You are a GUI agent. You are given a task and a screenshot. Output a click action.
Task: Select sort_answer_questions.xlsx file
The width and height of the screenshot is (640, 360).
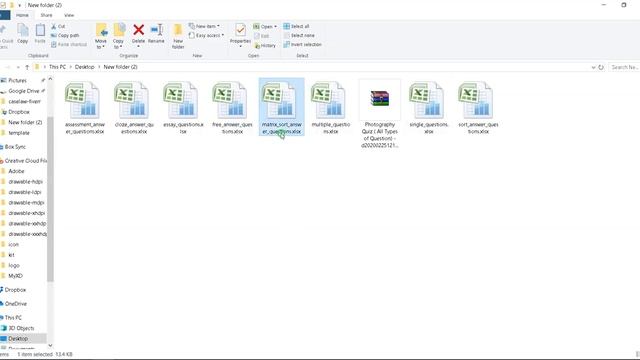(x=478, y=108)
